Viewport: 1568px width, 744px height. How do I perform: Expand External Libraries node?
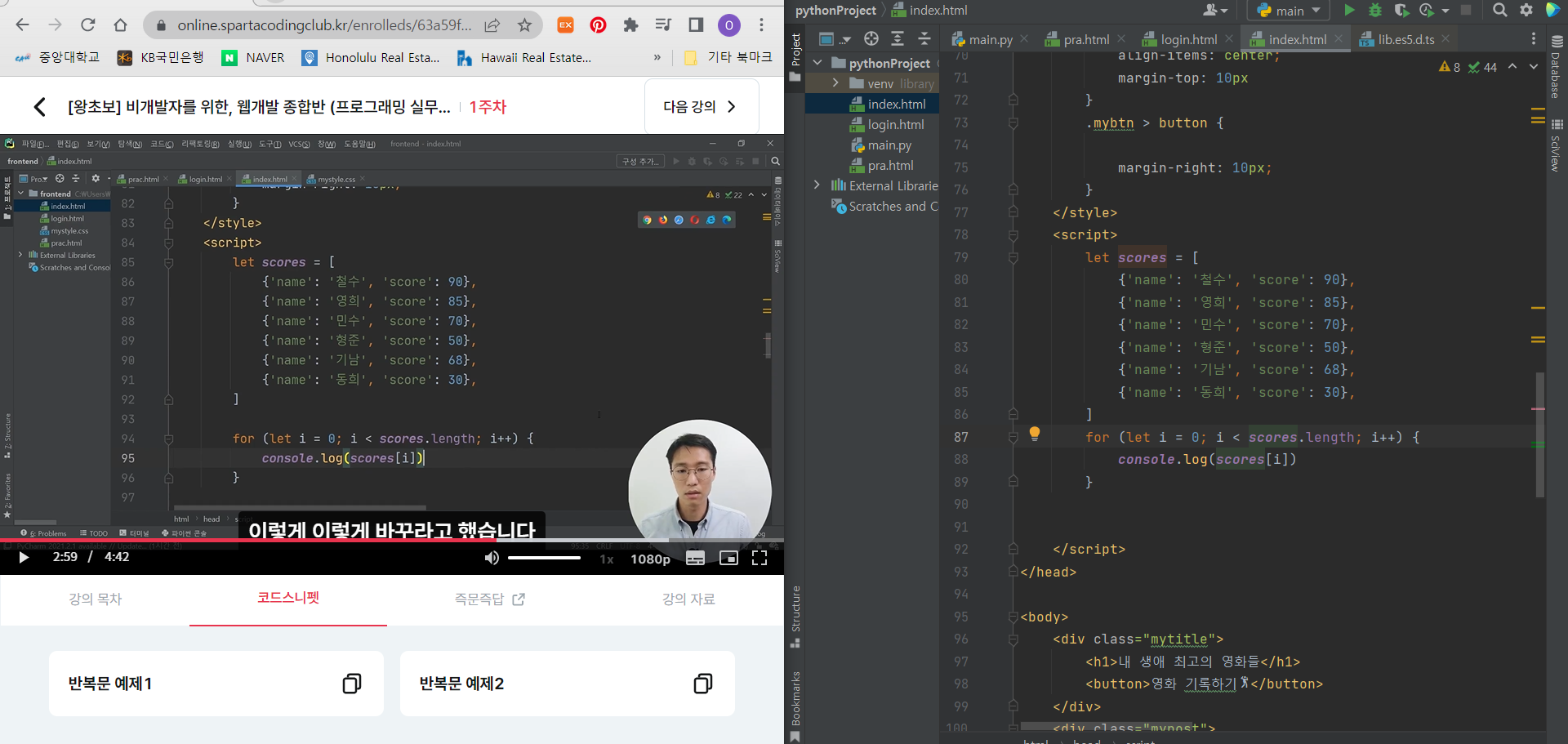[817, 185]
